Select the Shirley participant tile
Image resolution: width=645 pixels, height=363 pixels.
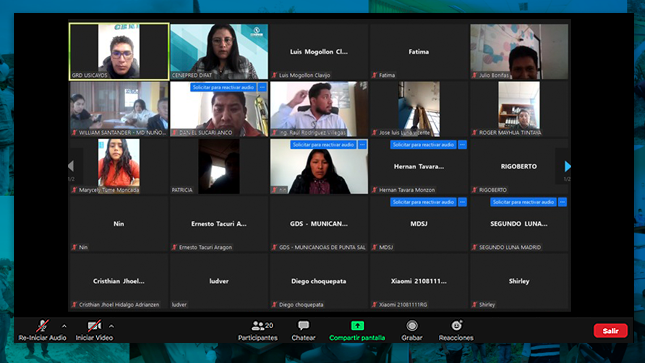(x=519, y=281)
